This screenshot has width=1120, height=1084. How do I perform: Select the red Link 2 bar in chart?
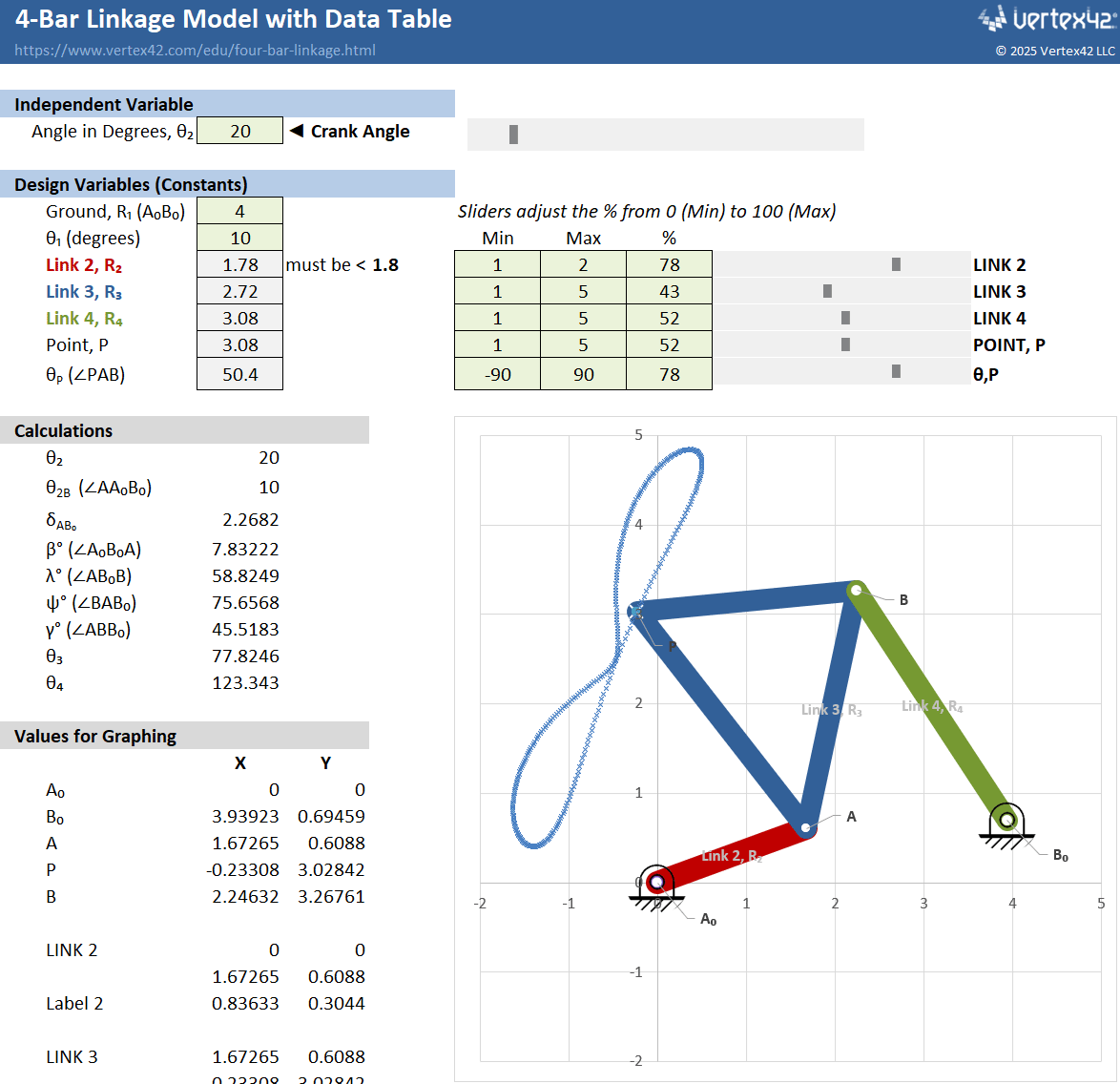point(732,855)
